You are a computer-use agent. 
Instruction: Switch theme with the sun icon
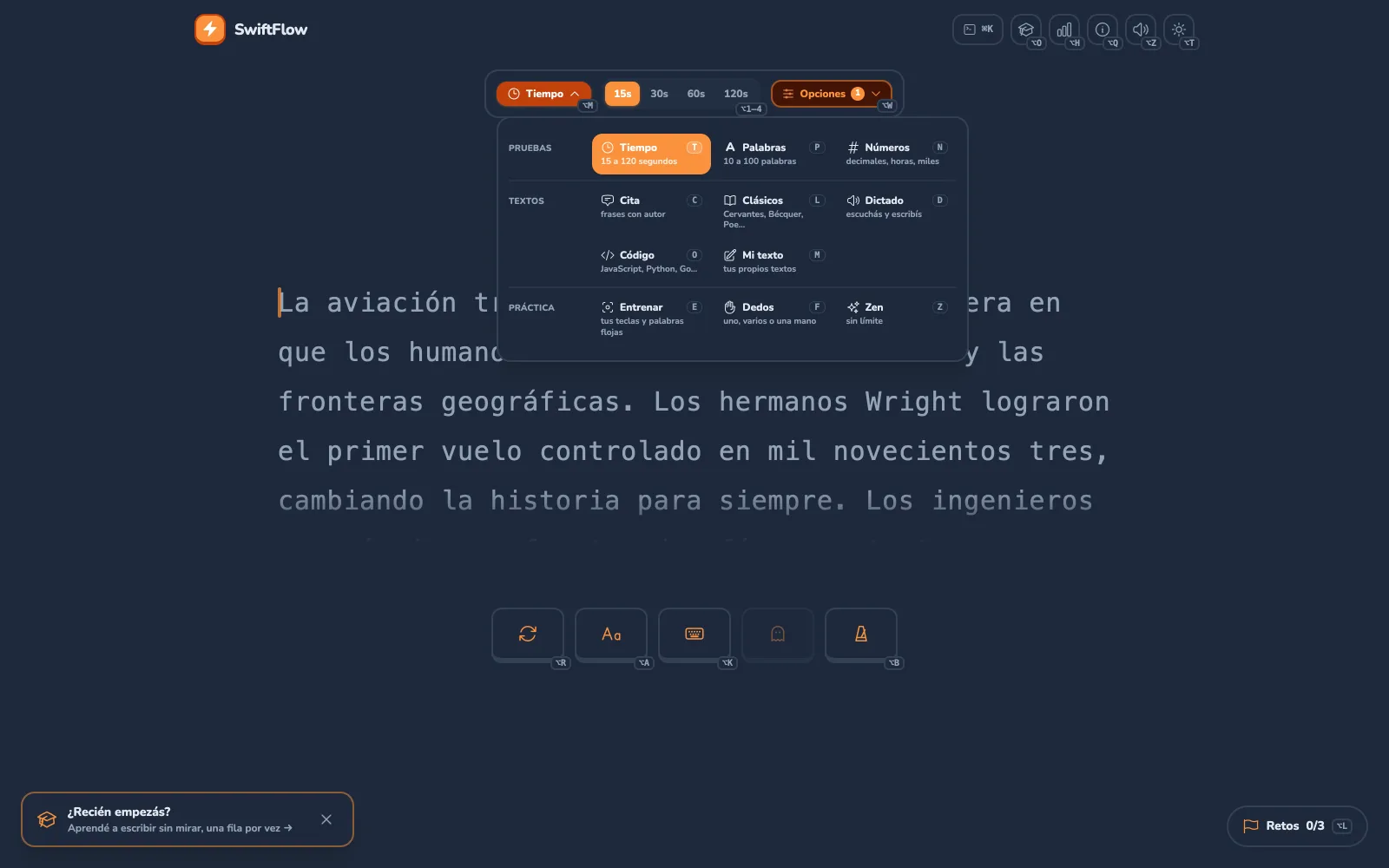(x=1179, y=30)
